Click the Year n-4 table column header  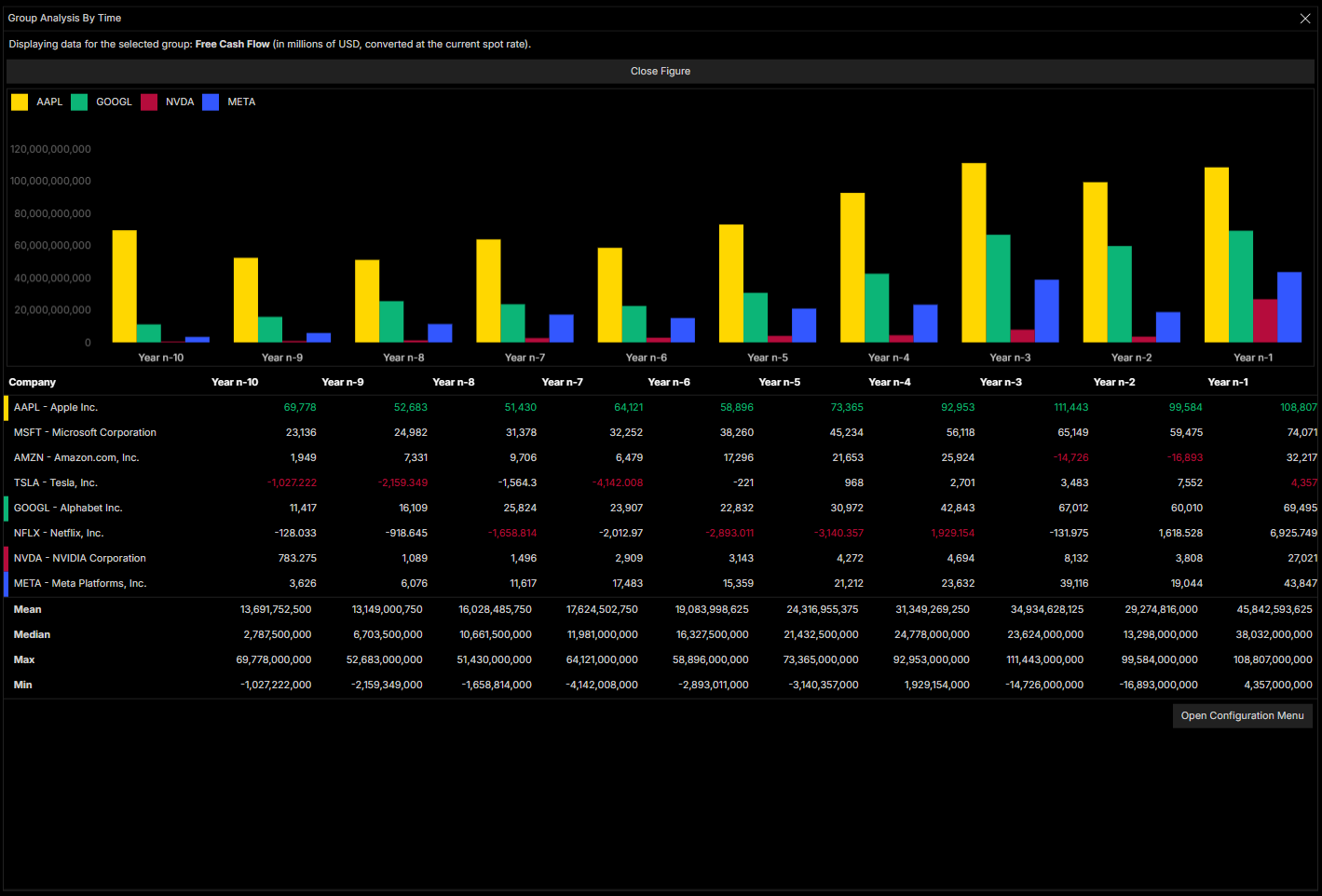[x=890, y=382]
